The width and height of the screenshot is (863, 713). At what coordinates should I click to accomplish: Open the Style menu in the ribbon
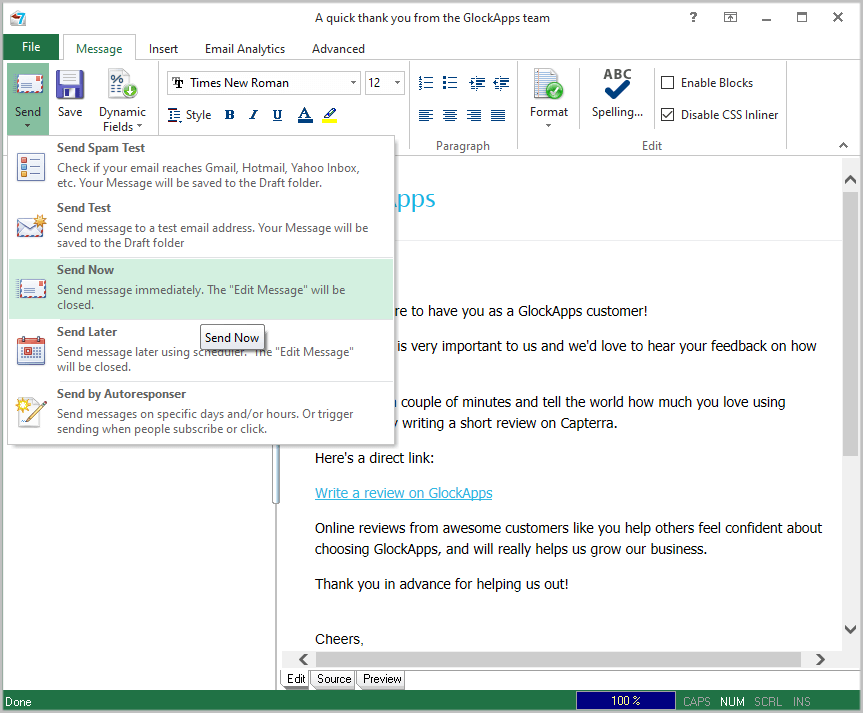coord(189,115)
